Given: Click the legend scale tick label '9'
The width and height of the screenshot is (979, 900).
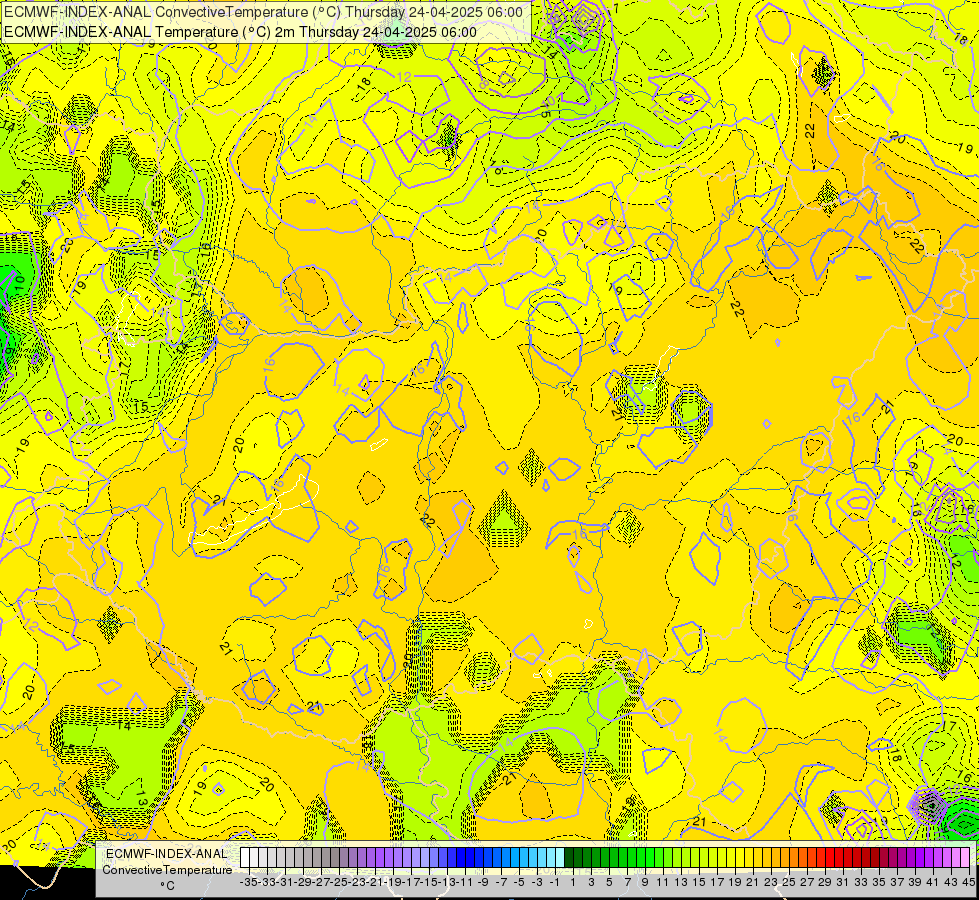Looking at the screenshot, I should coord(645,882).
